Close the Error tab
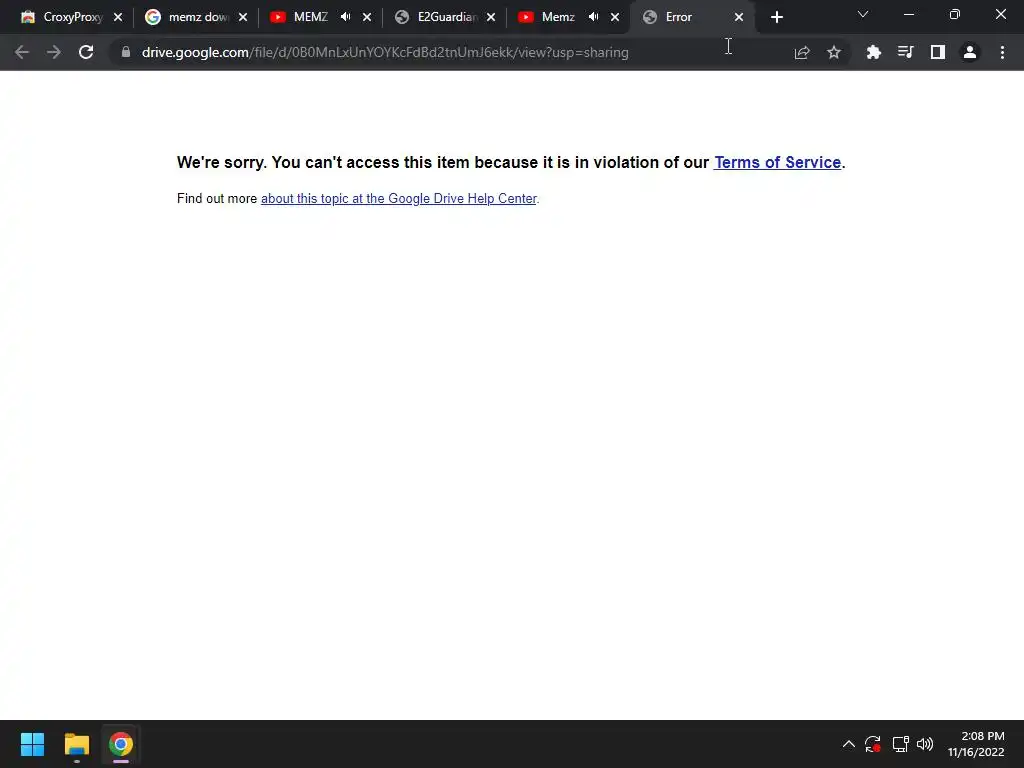 pyautogui.click(x=739, y=18)
